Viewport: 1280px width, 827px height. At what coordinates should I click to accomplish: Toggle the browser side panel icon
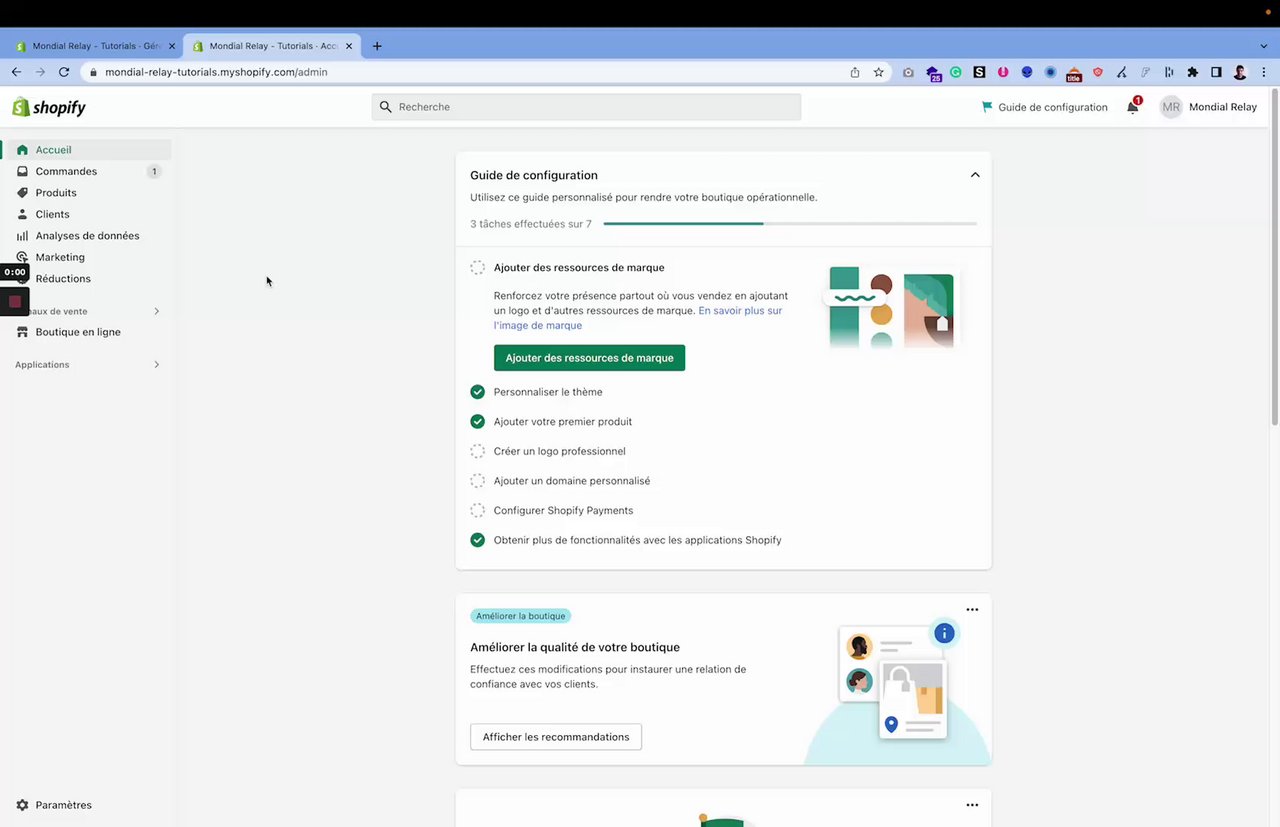coord(1217,72)
